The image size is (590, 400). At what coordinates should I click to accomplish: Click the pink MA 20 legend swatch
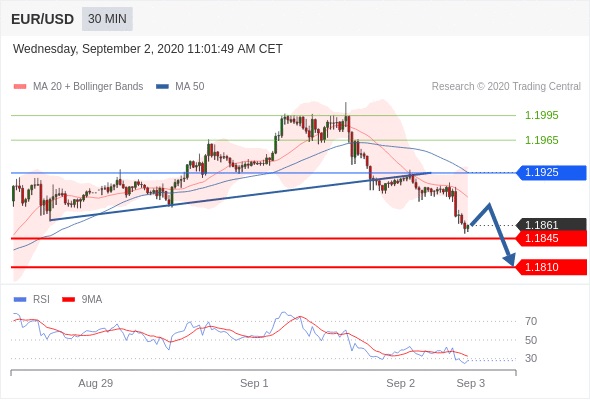20,87
